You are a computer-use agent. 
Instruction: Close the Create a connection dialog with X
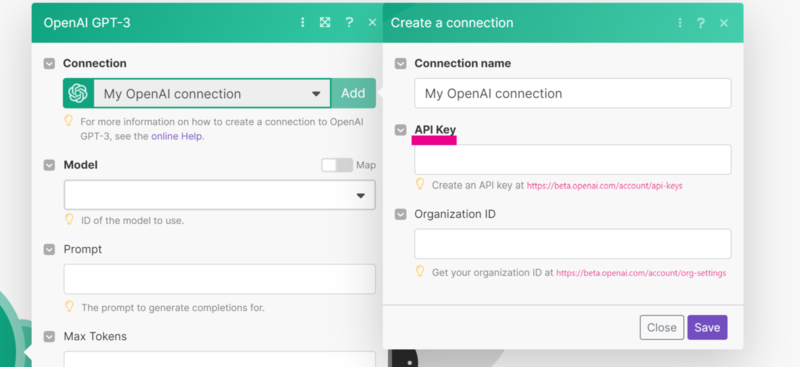point(724,22)
